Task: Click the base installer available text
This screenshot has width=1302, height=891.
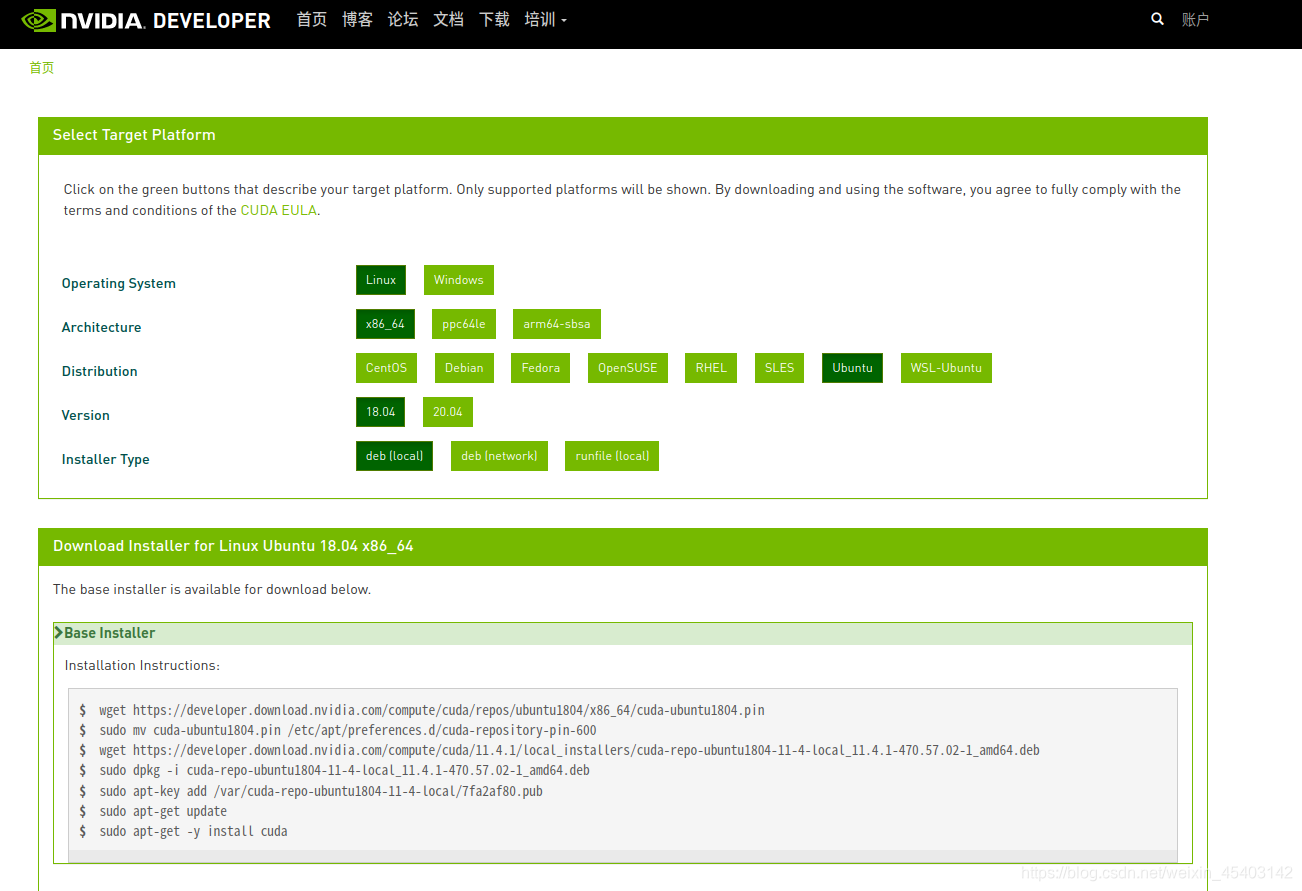Action: (212, 590)
